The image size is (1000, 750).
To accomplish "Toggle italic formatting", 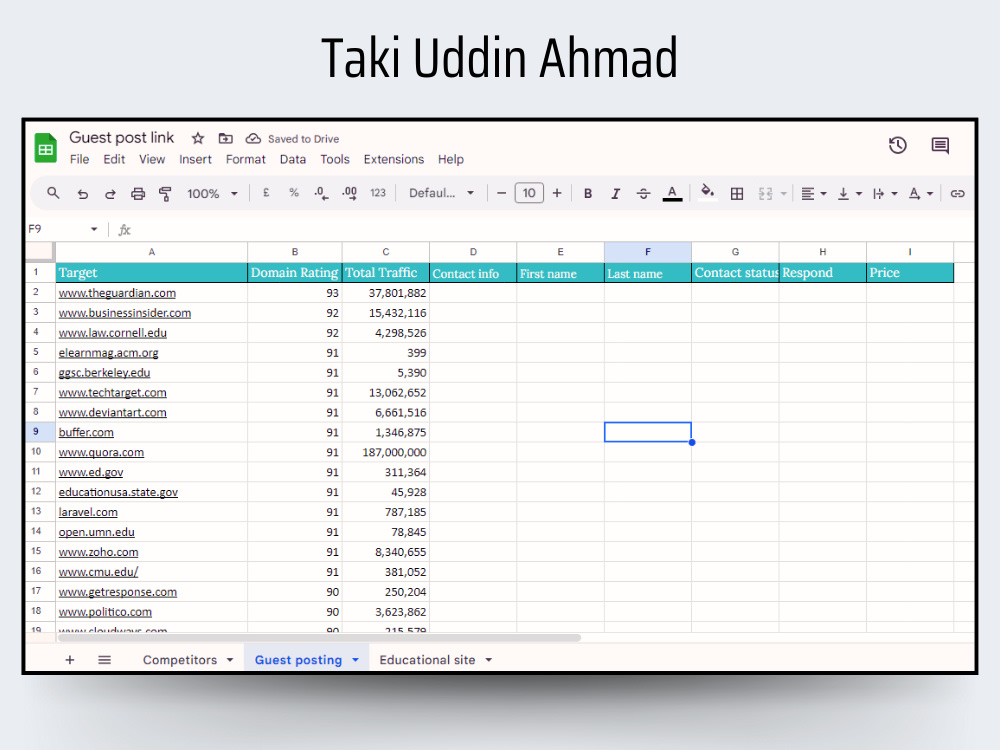I will point(615,193).
